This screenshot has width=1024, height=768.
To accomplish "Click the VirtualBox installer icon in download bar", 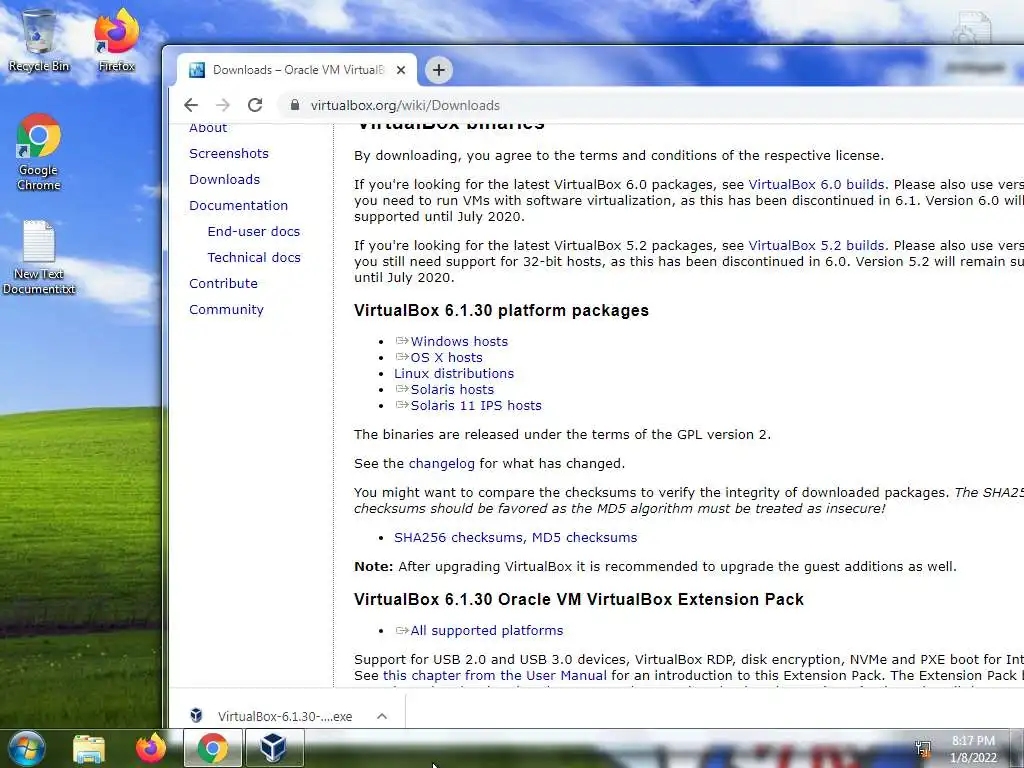I will [x=196, y=716].
